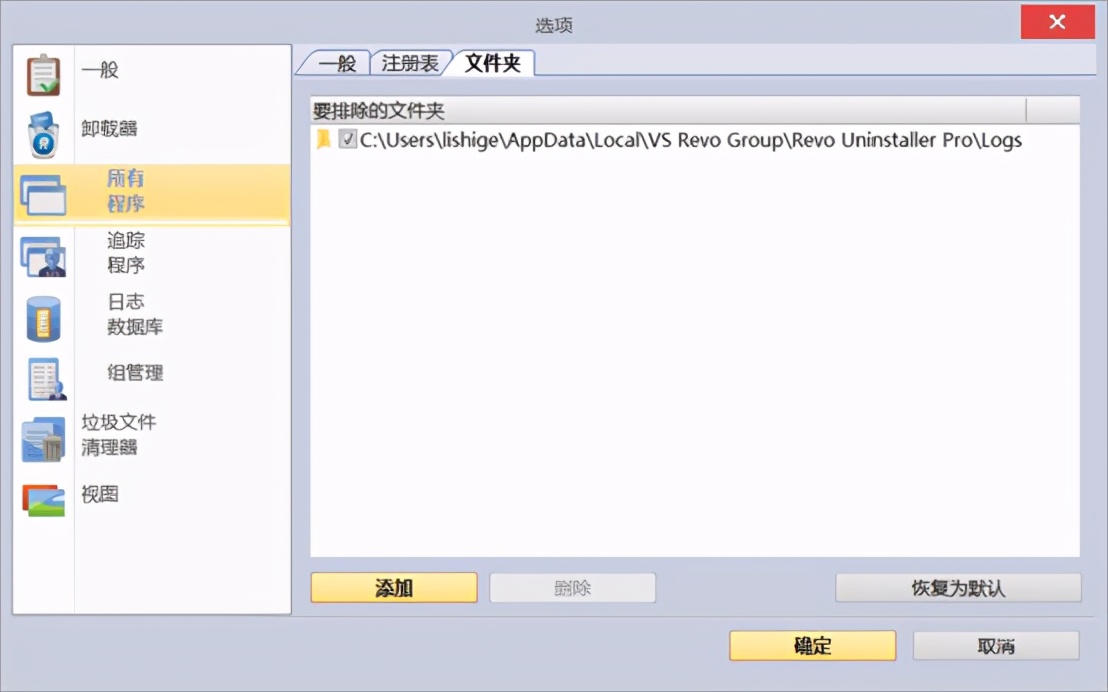1108x692 pixels.
Task: Open the 一般 sidebar label
Action: (x=100, y=70)
